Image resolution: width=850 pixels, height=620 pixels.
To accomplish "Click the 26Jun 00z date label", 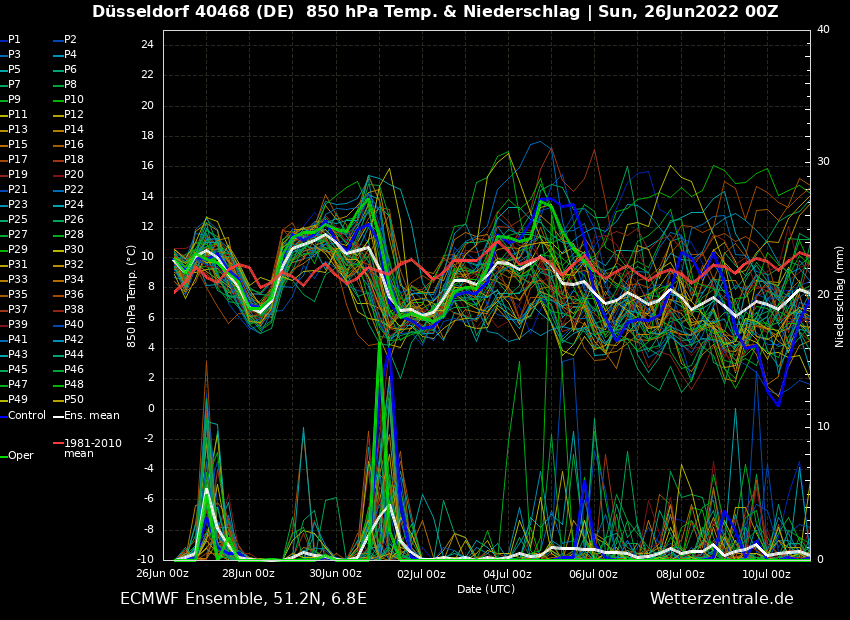I will 162,574.
